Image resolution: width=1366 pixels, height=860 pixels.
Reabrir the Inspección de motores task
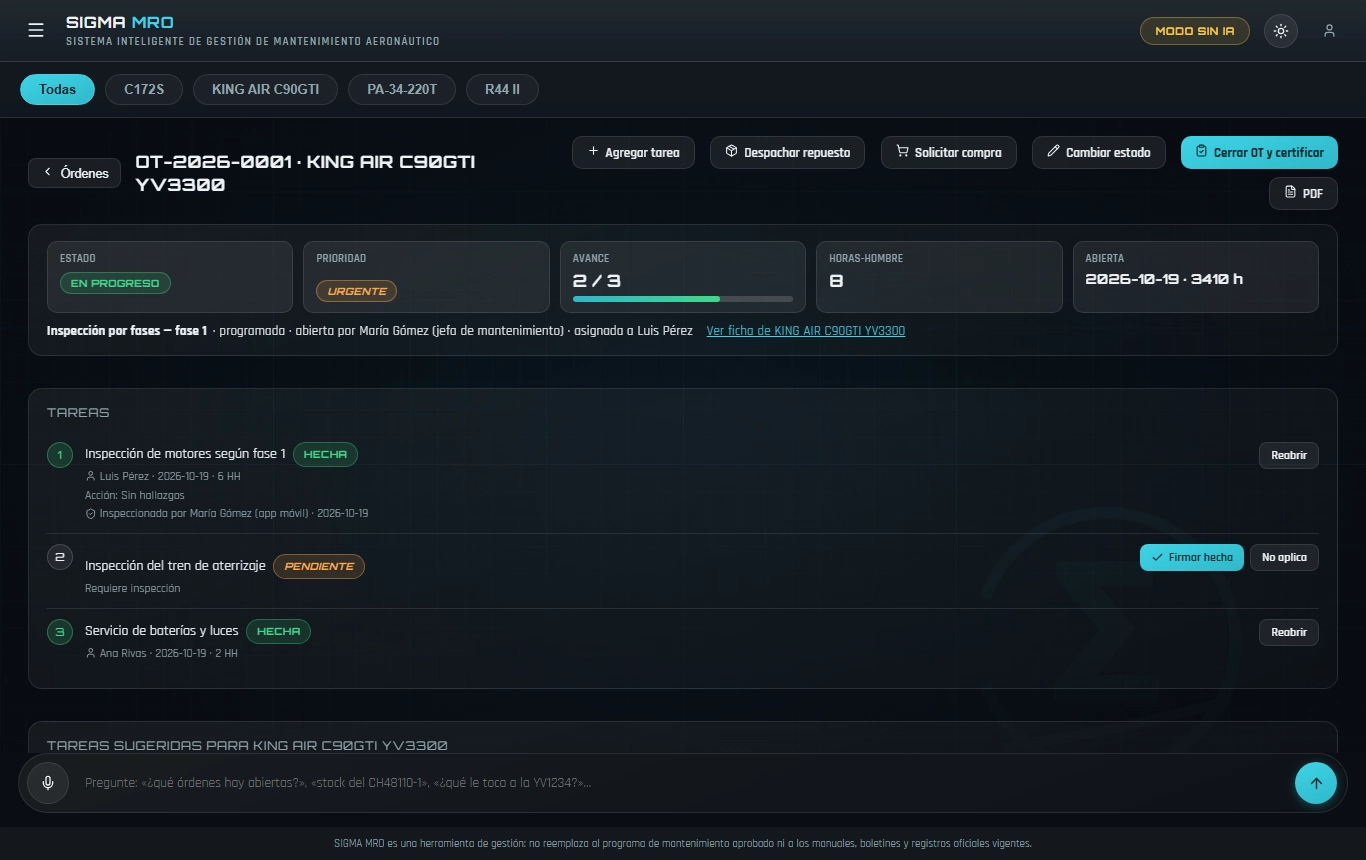tap(1289, 455)
